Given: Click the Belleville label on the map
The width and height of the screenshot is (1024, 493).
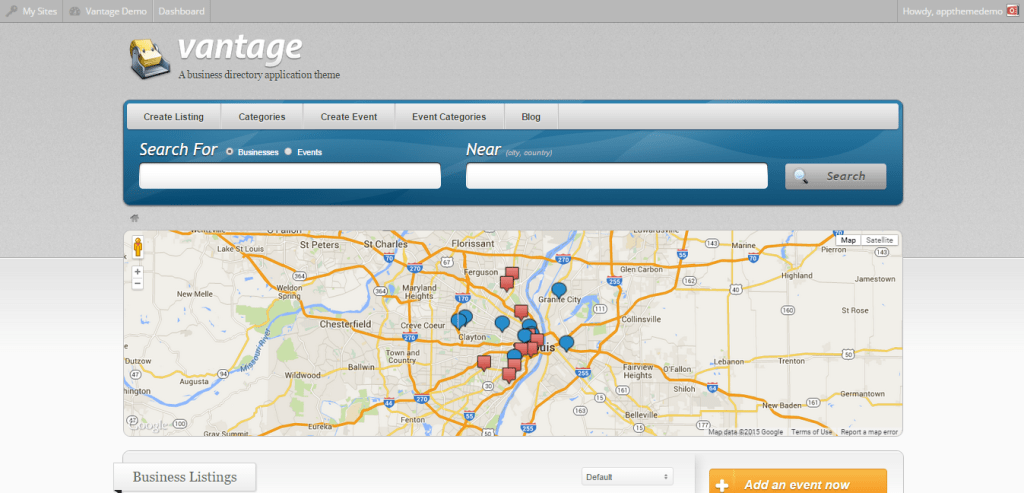Looking at the screenshot, I should [641, 415].
